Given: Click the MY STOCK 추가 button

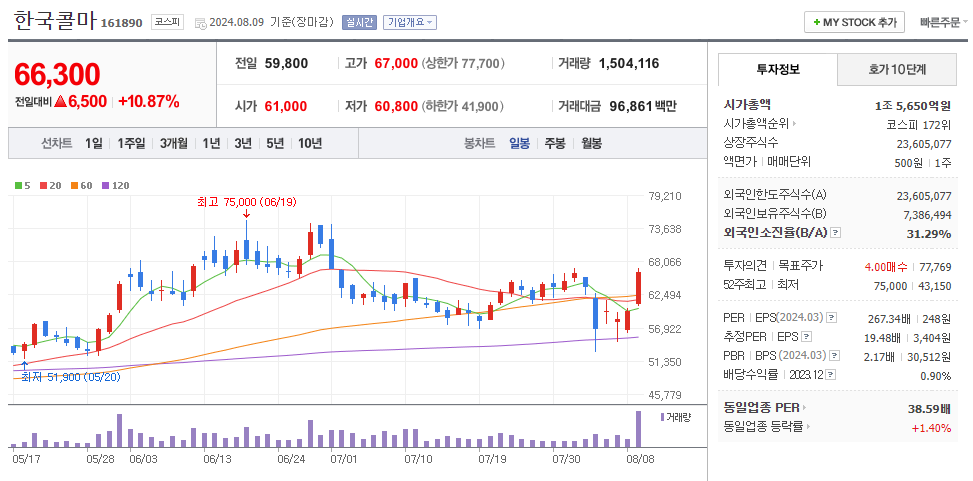Looking at the screenshot, I should pyautogui.click(x=854, y=22).
